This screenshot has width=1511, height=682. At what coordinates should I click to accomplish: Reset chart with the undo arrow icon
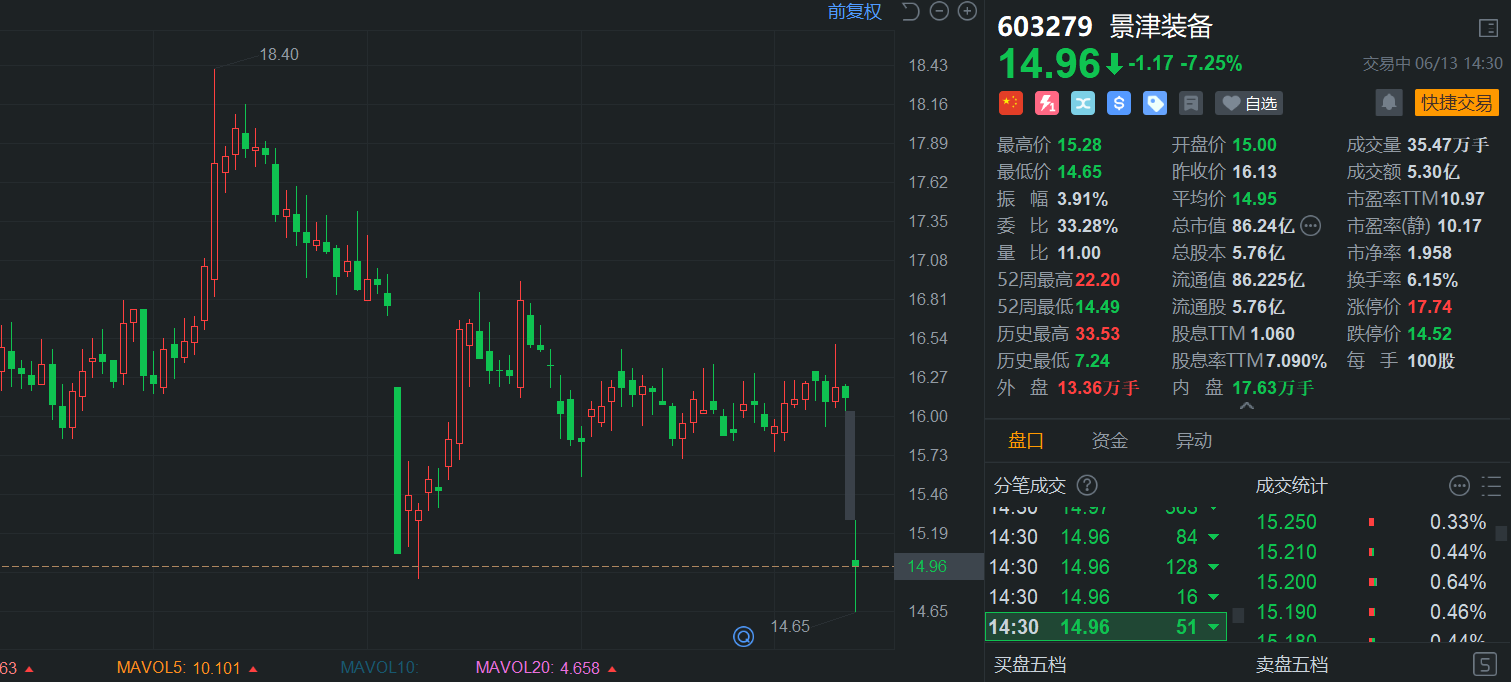[x=909, y=12]
